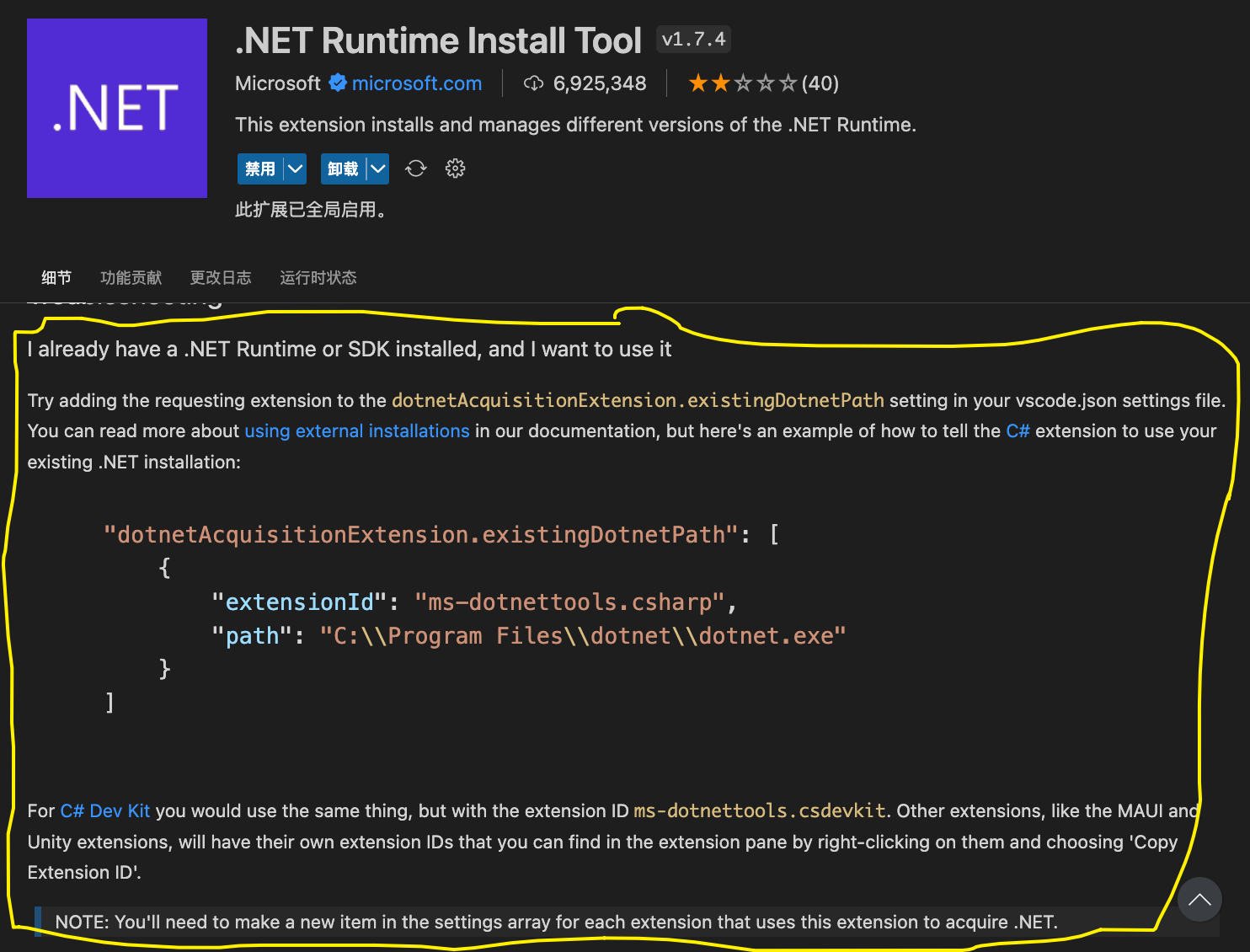Expand the 卸载 dropdown arrow

(378, 168)
